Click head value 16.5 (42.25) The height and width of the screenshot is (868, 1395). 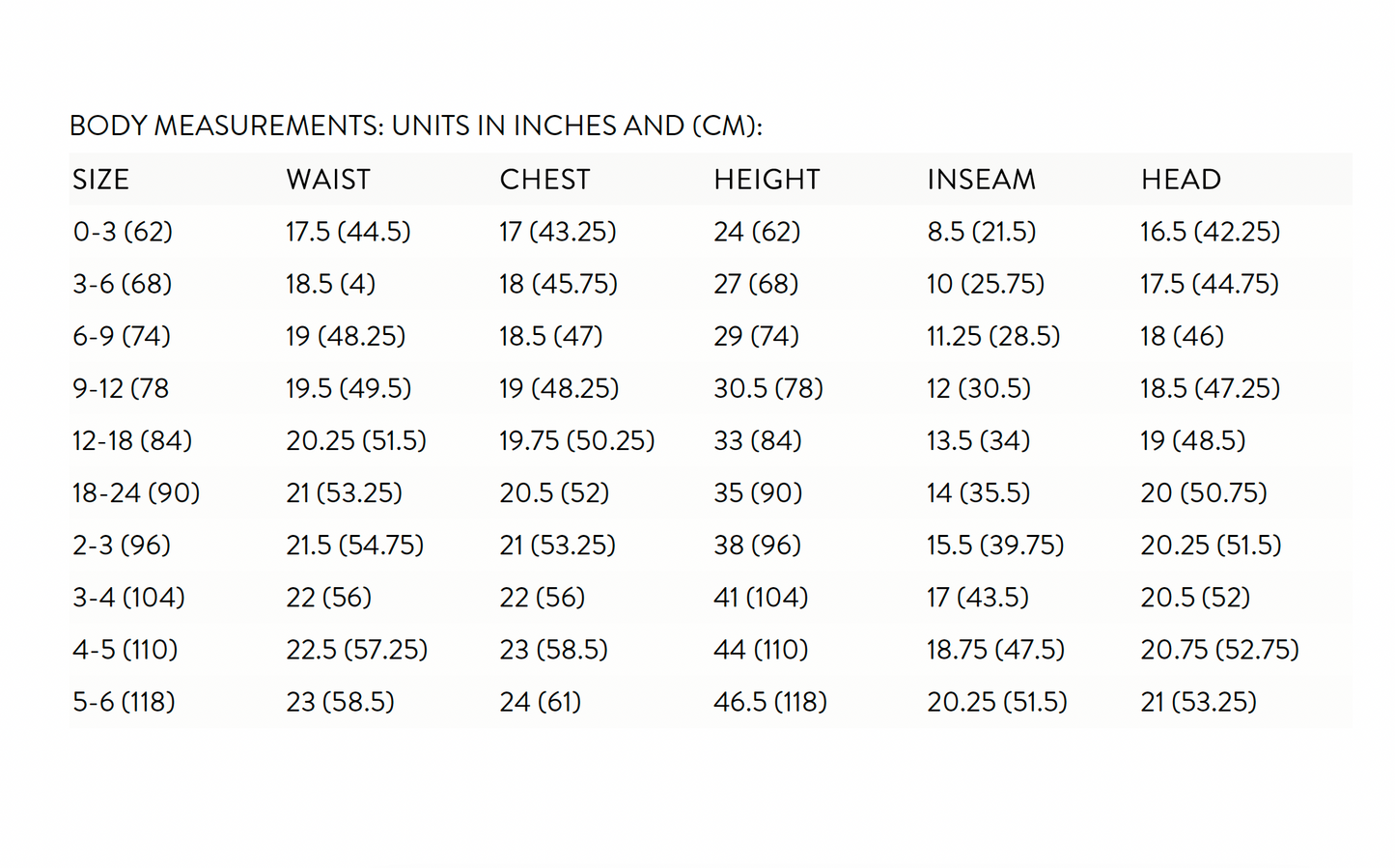[1211, 232]
